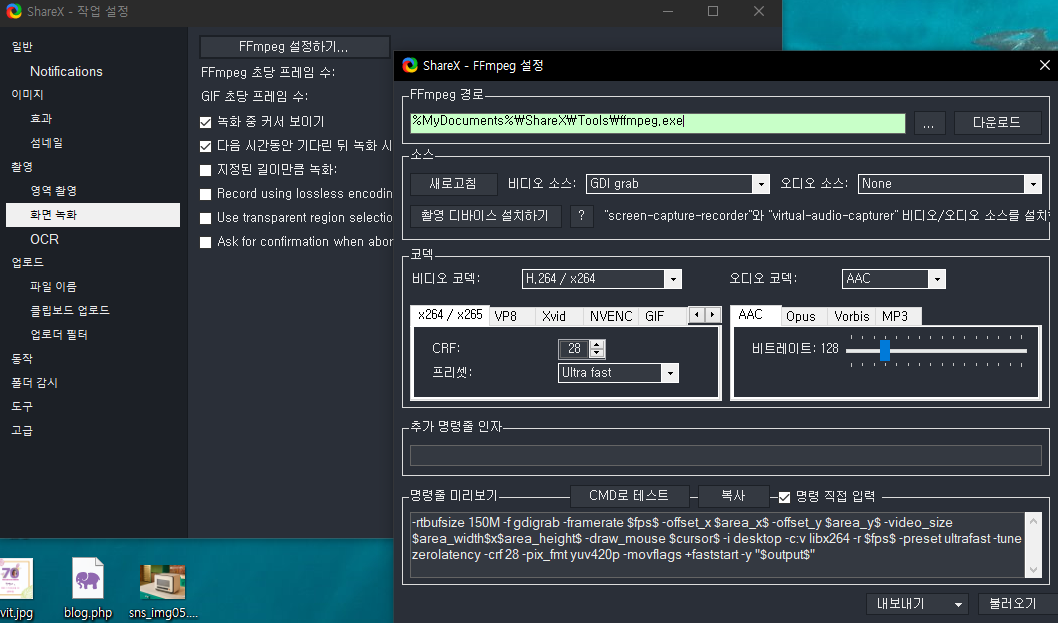Viewport: 1058px width, 623px height.
Task: Browse FFmpeg path with ... button
Action: click(928, 123)
